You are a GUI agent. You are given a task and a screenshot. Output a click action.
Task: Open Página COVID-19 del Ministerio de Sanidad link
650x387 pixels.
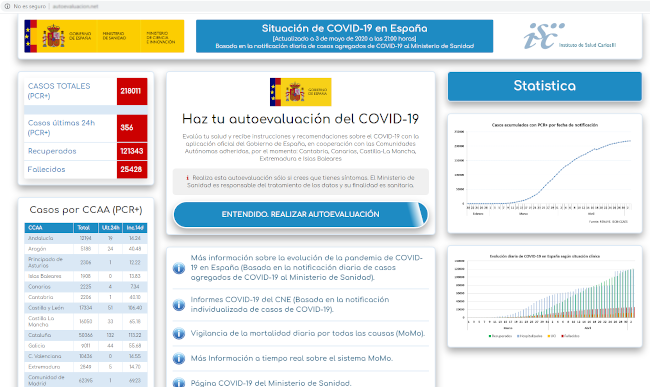(271, 383)
